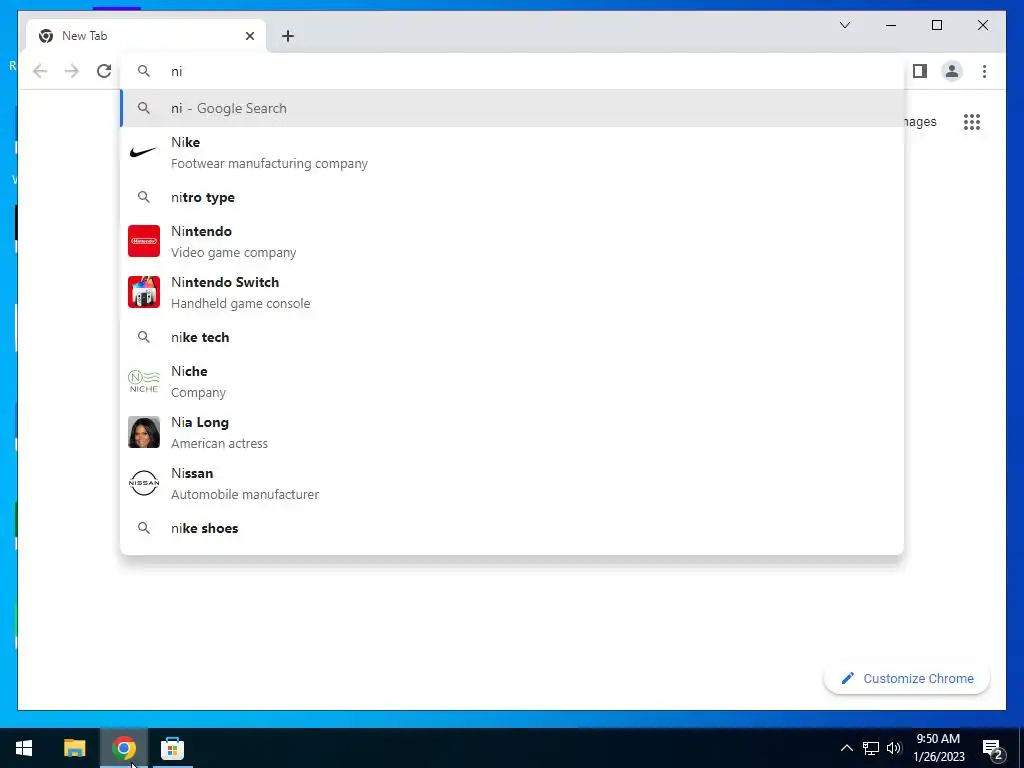Screen dimensions: 1024x768
Task: Click the green Niche logo icon
Action: click(x=144, y=381)
